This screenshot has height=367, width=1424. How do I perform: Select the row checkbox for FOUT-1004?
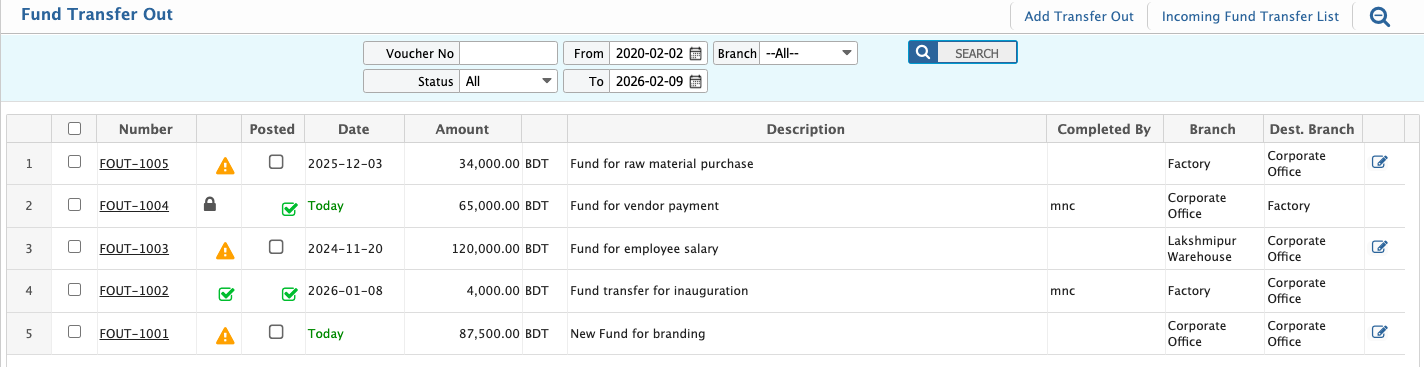tap(74, 205)
